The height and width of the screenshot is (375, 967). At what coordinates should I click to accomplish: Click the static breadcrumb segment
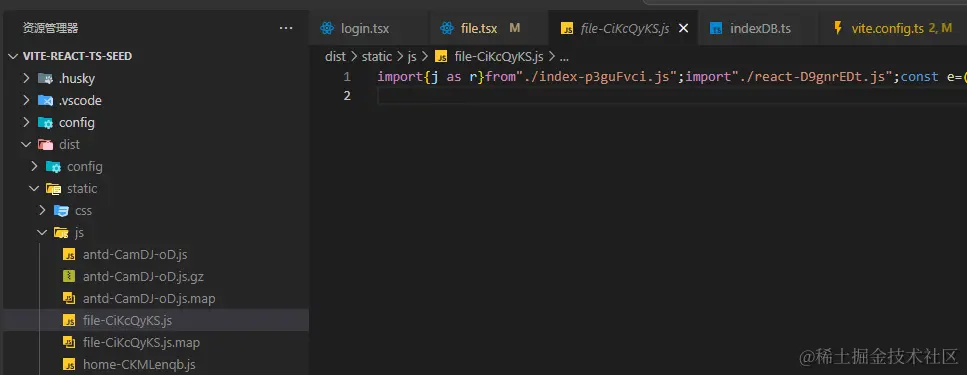pos(377,57)
